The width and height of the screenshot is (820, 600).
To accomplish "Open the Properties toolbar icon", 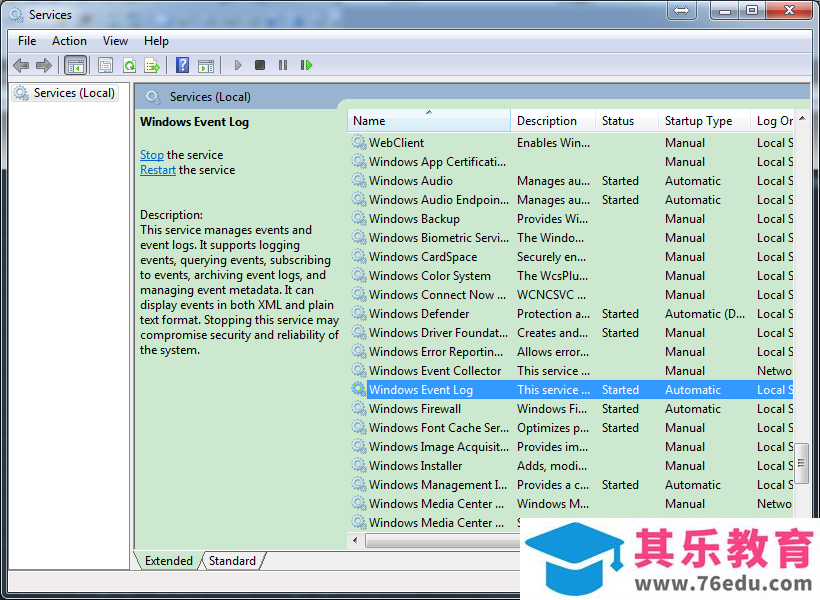I will click(x=105, y=65).
